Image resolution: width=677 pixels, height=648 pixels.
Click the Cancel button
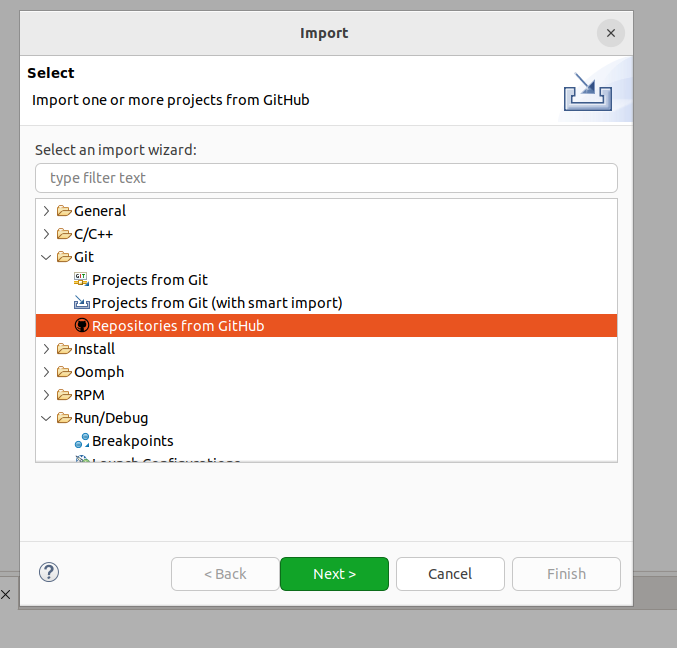coord(450,574)
